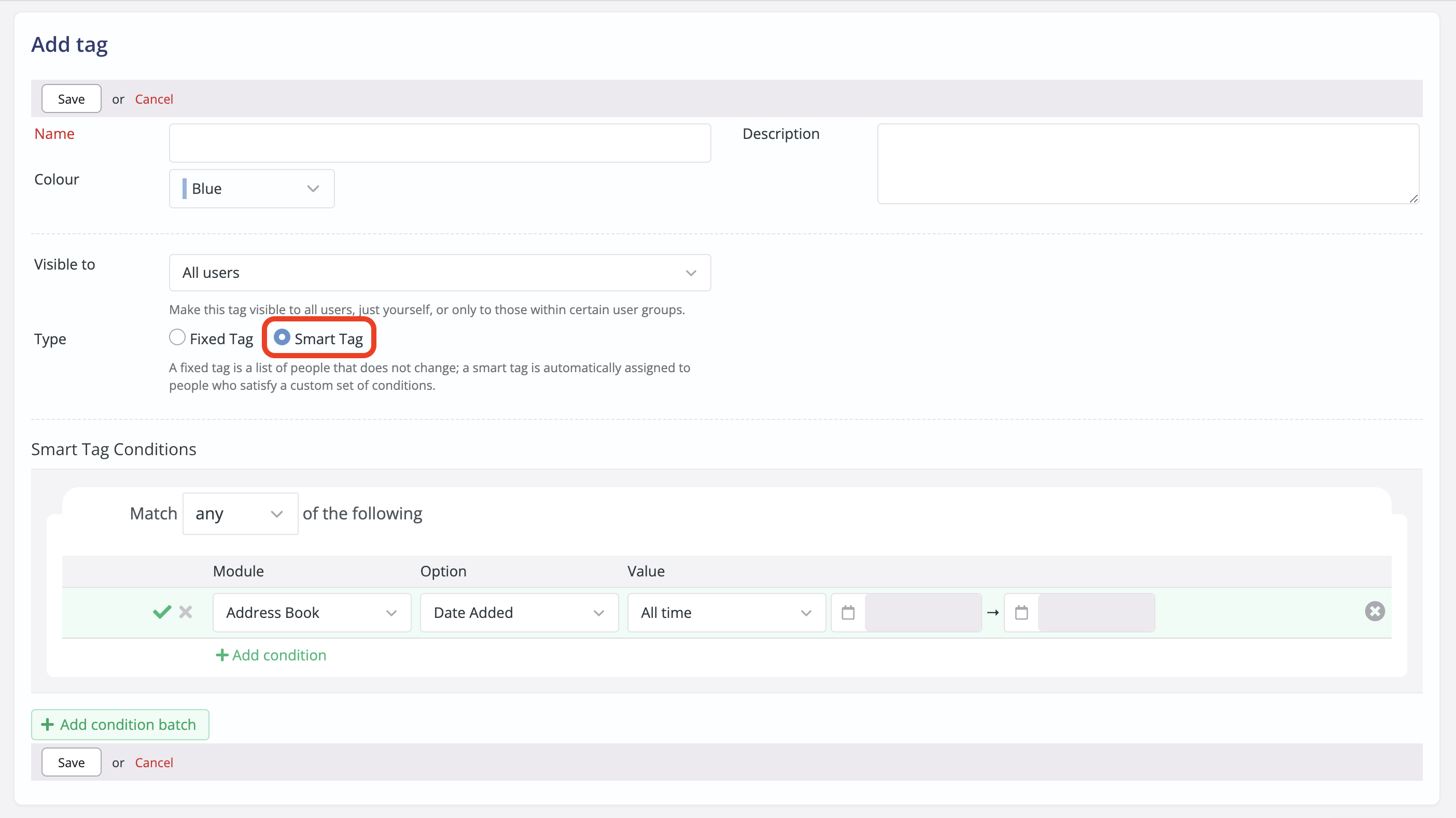1456x818 pixels.
Task: Click the plus icon next to Add condition
Action: 222,655
